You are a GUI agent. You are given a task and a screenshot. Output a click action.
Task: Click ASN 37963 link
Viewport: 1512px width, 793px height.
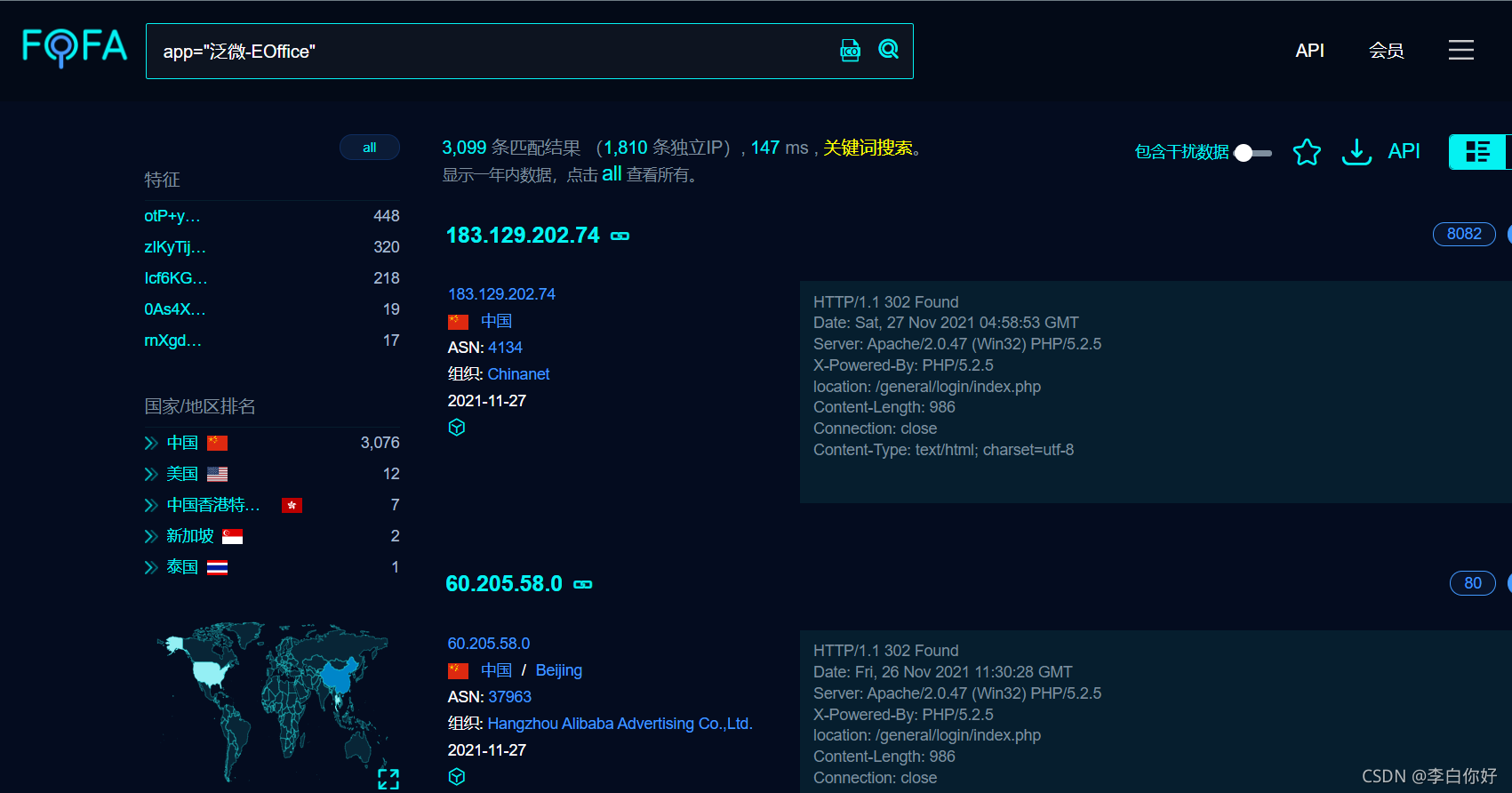point(509,697)
